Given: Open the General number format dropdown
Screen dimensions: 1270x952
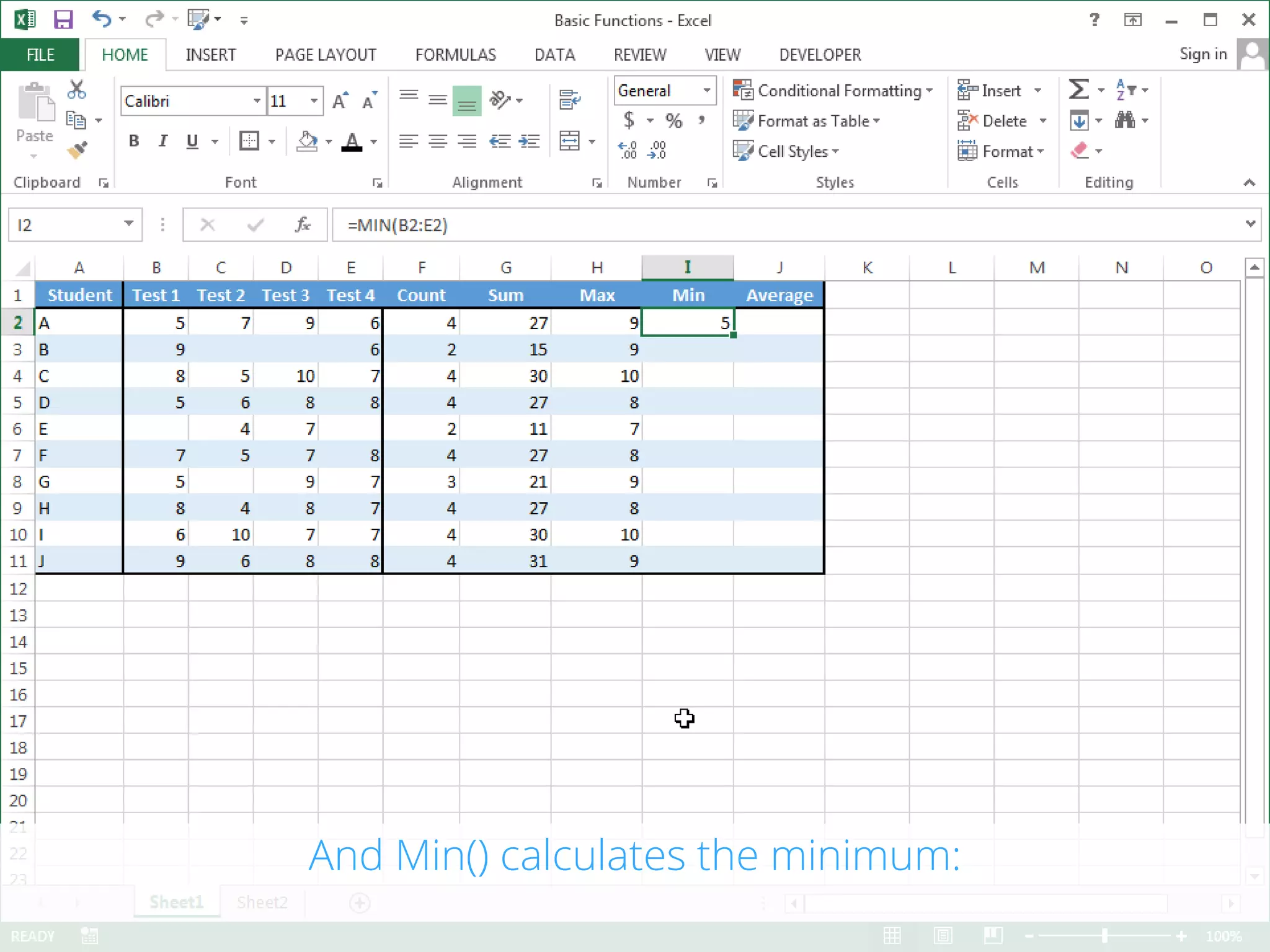Looking at the screenshot, I should 706,90.
